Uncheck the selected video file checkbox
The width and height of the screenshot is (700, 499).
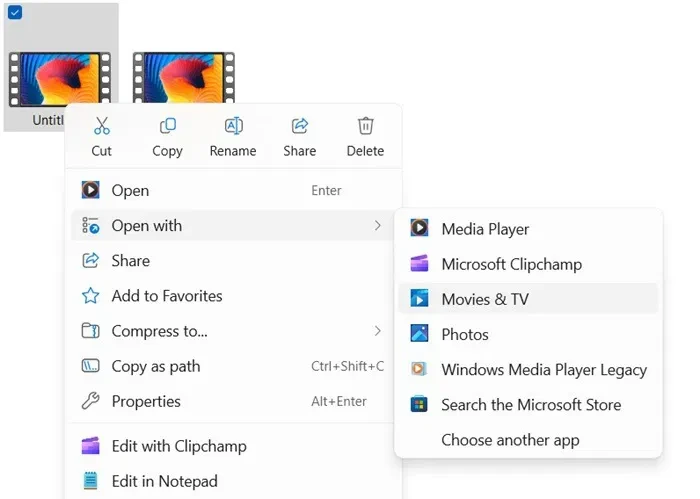[15, 12]
